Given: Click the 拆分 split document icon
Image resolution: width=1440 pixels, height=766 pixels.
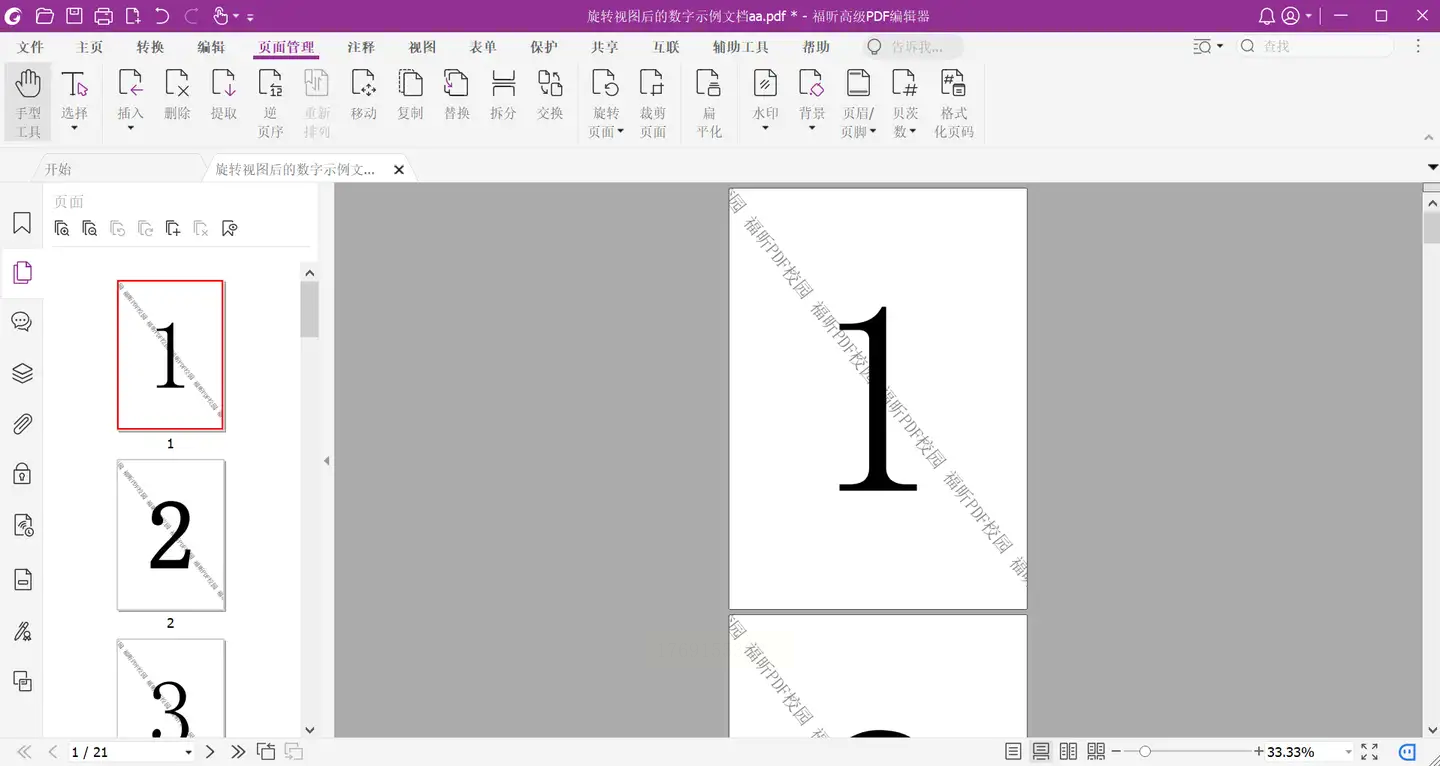Looking at the screenshot, I should (x=503, y=96).
